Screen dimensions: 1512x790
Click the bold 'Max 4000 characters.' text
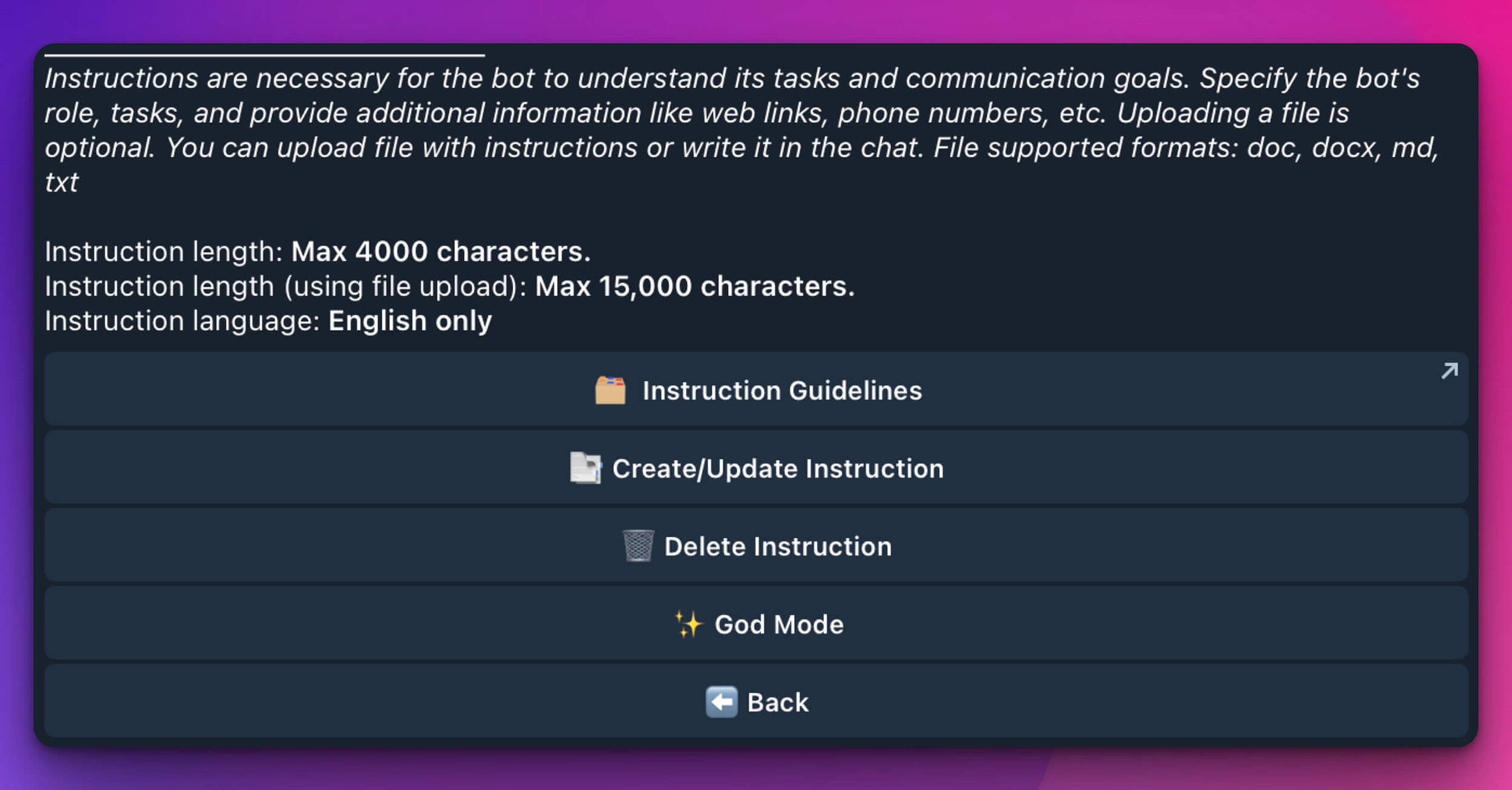point(441,252)
